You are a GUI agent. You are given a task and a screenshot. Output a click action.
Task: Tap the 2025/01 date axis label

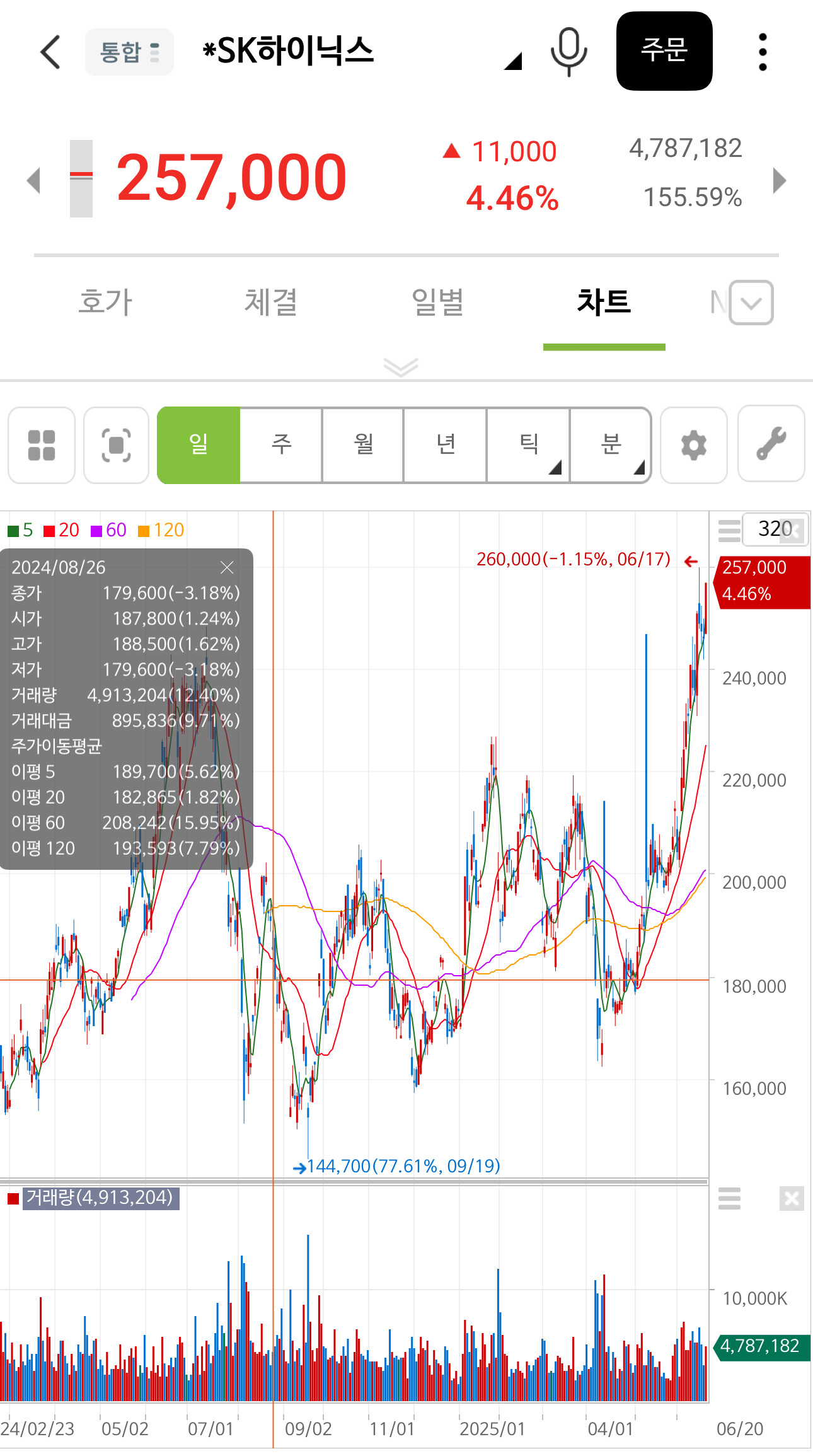click(x=492, y=1429)
